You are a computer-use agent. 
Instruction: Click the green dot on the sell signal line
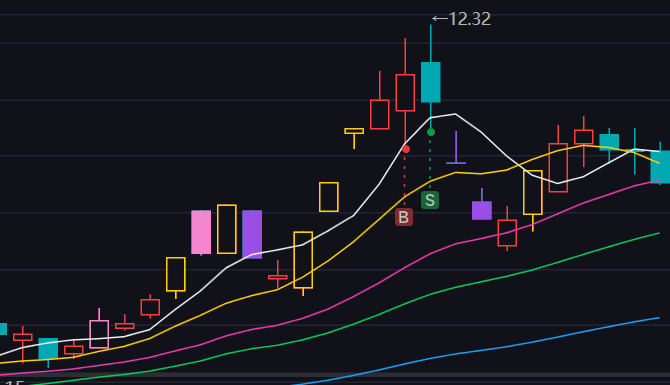pyautogui.click(x=431, y=132)
